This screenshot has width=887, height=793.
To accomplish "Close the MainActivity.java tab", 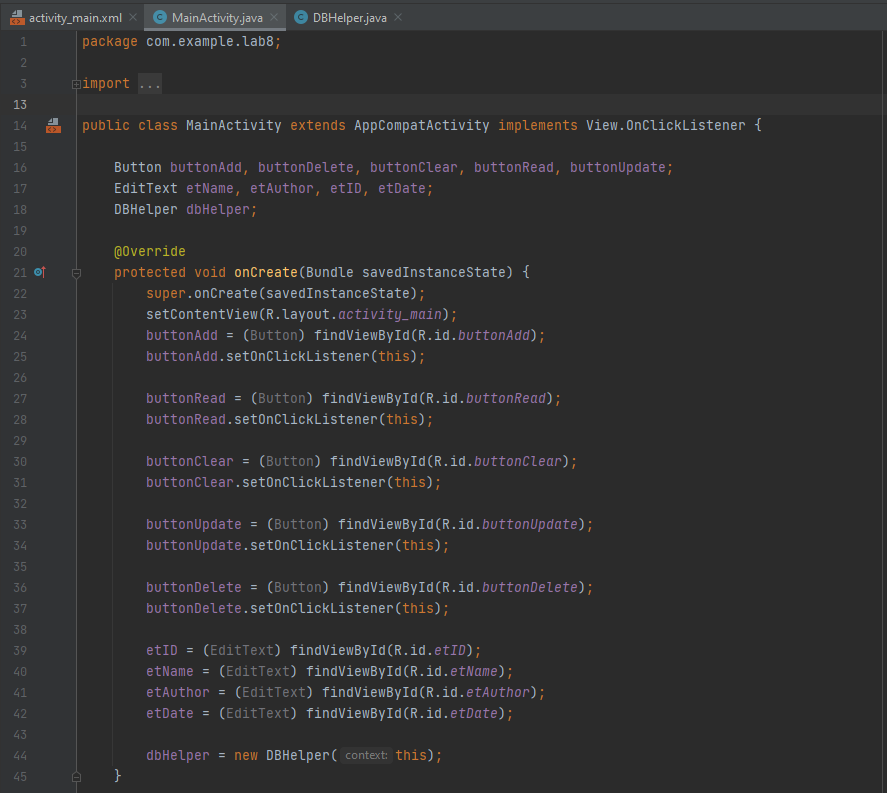I will 274,18.
